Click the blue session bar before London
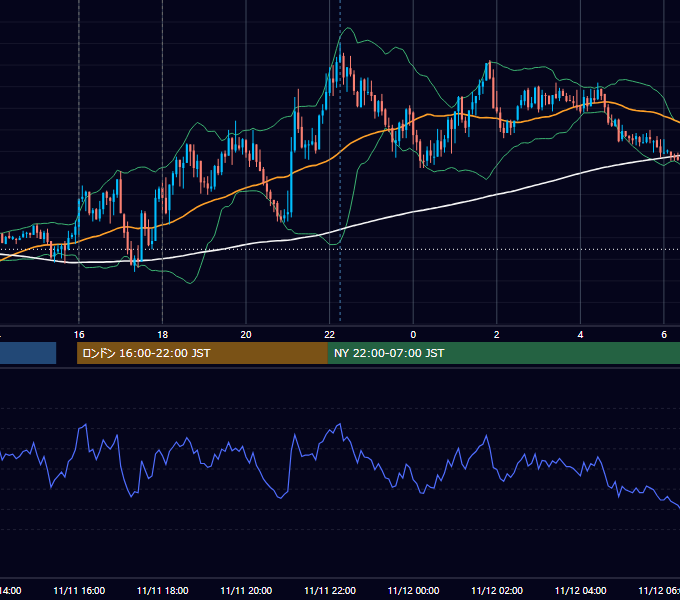 click(x=28, y=353)
